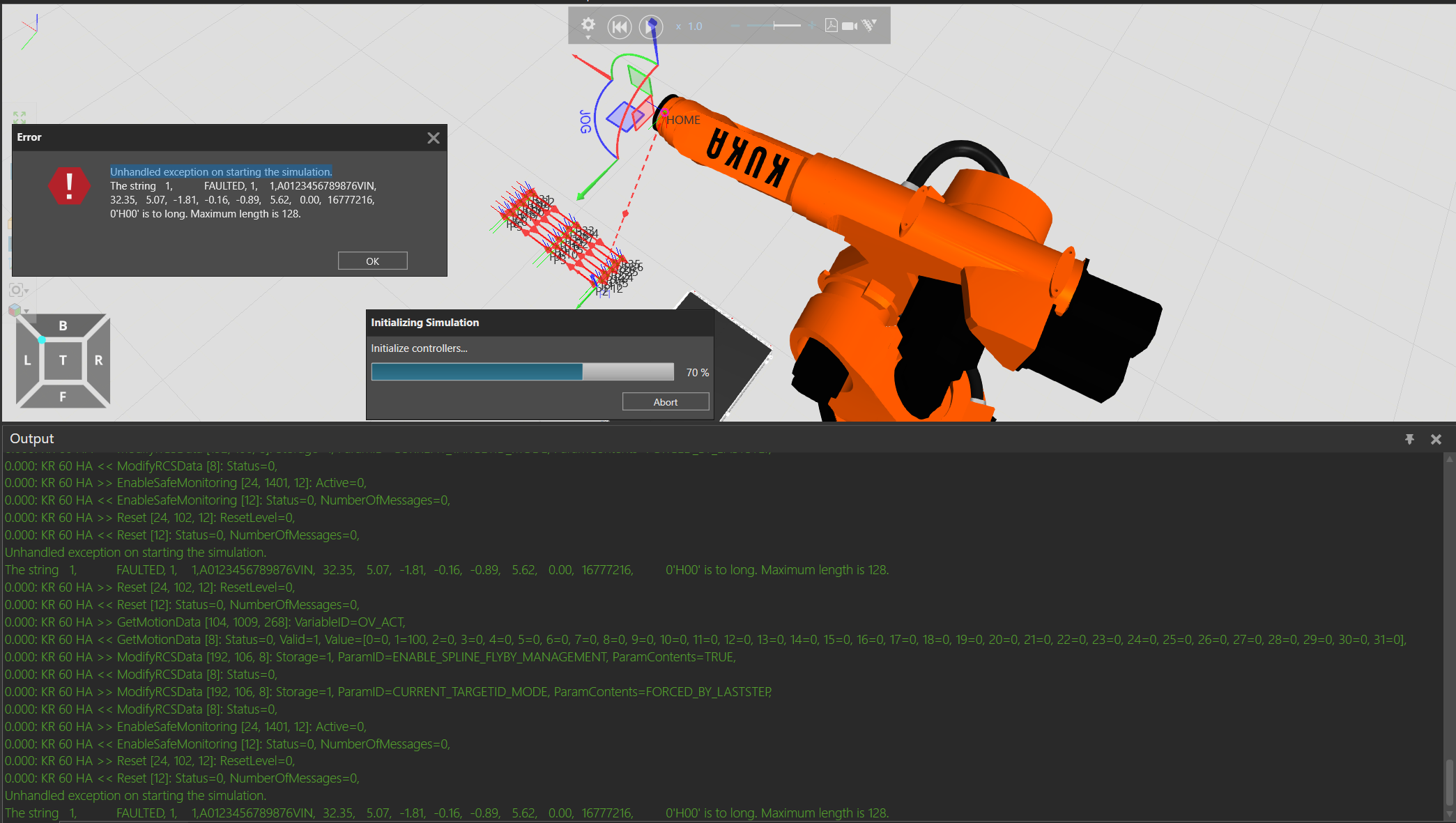Export to 3D PDF icon
The width and height of the screenshot is (1456, 823).
[831, 26]
